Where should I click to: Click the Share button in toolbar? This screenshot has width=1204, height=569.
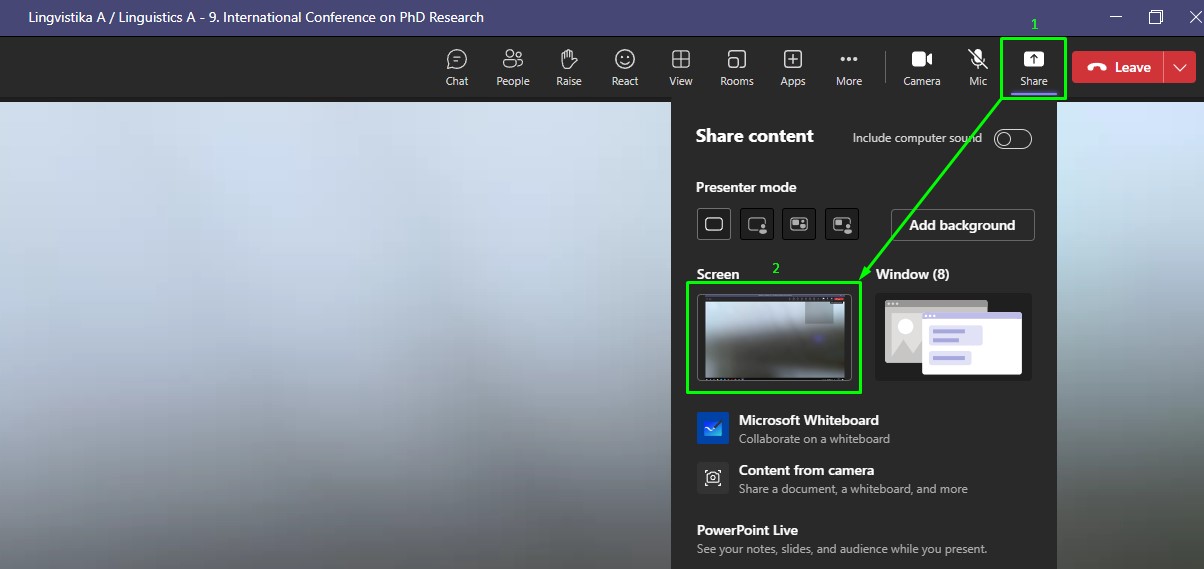click(x=1034, y=67)
